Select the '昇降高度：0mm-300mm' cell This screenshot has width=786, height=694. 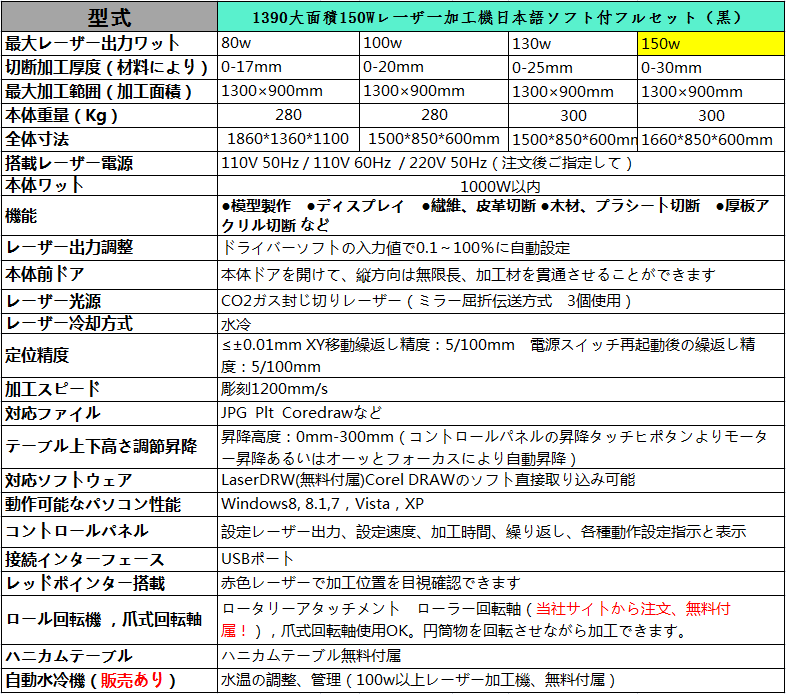pyautogui.click(x=500, y=447)
